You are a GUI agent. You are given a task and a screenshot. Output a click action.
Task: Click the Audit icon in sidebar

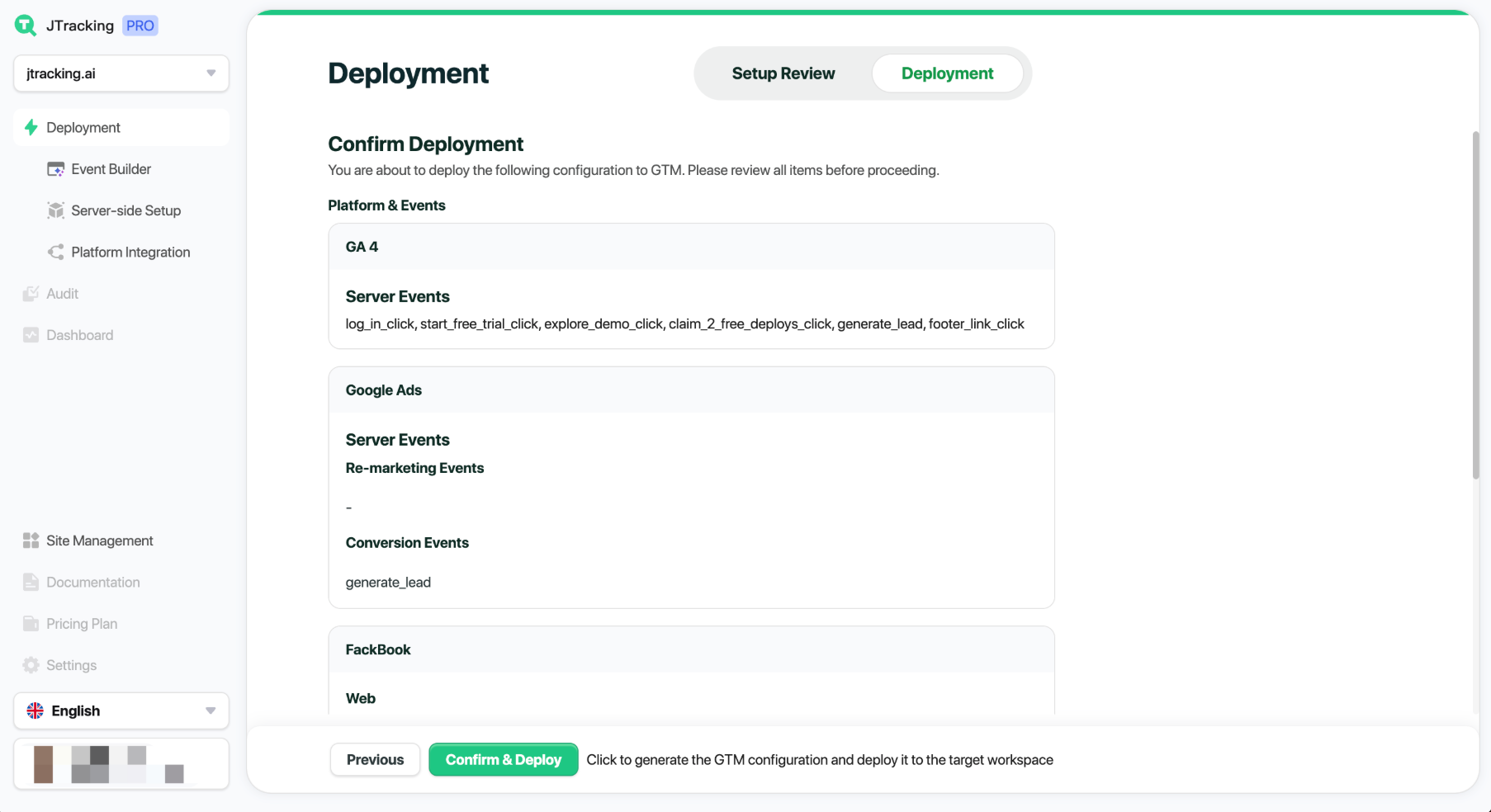[31, 294]
